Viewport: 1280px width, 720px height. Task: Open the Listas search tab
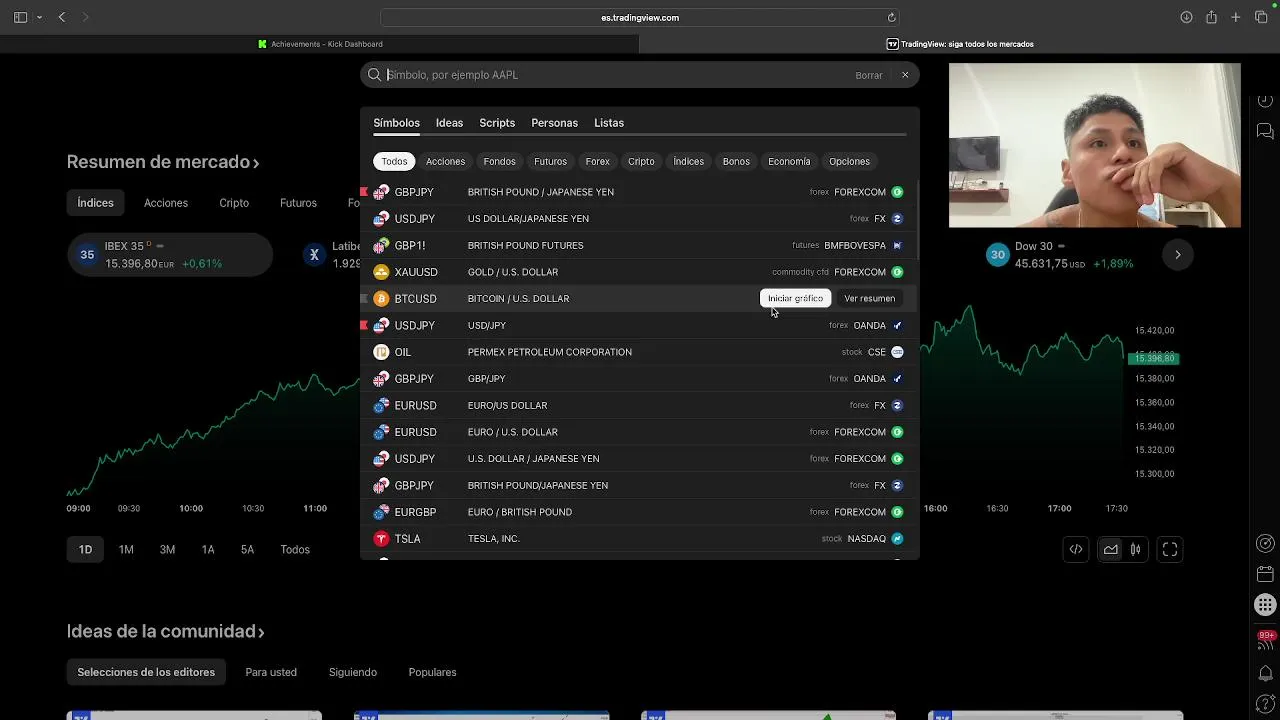point(609,123)
